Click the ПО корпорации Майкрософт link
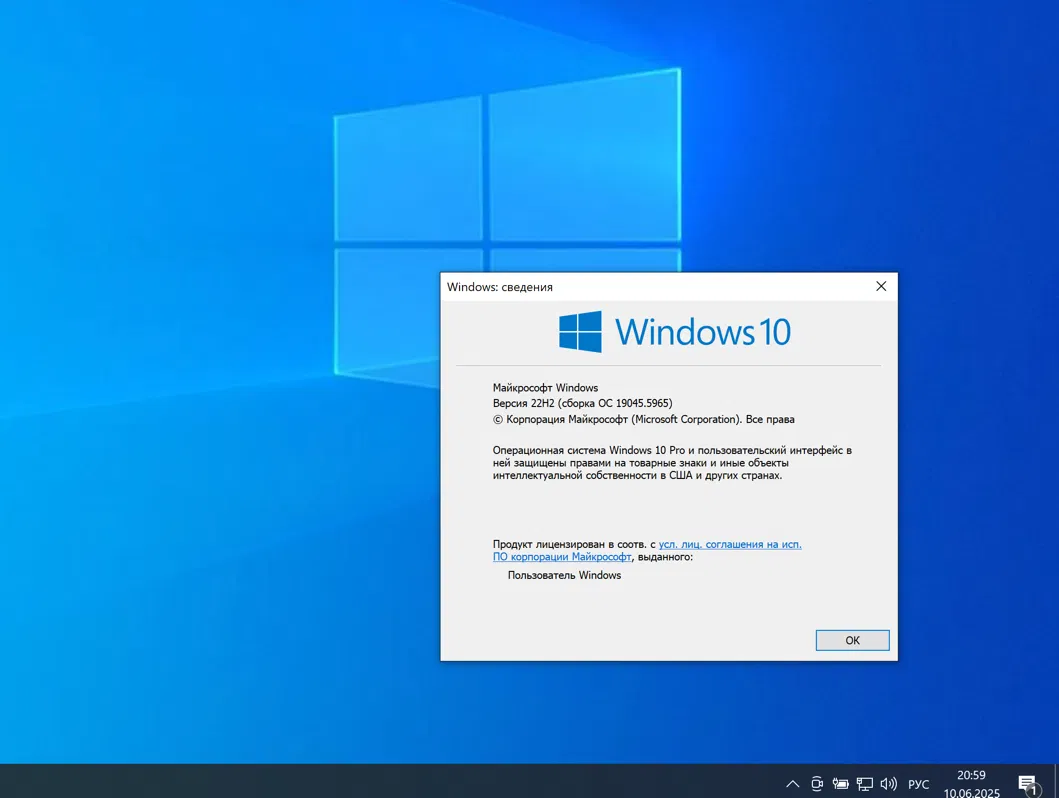Screen dimensions: 1059x798 tap(561, 556)
